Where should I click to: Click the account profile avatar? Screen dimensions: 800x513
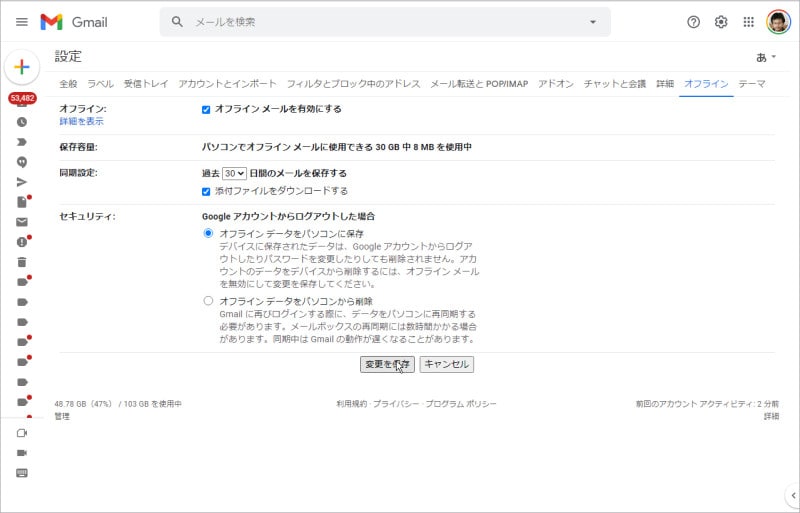778,22
